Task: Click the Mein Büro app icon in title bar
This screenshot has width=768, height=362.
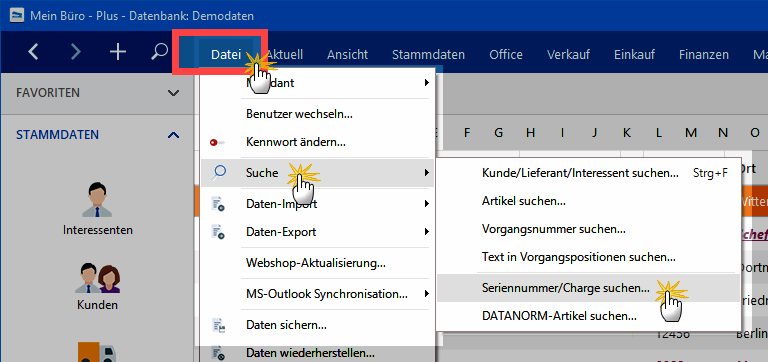Action: coord(17,16)
